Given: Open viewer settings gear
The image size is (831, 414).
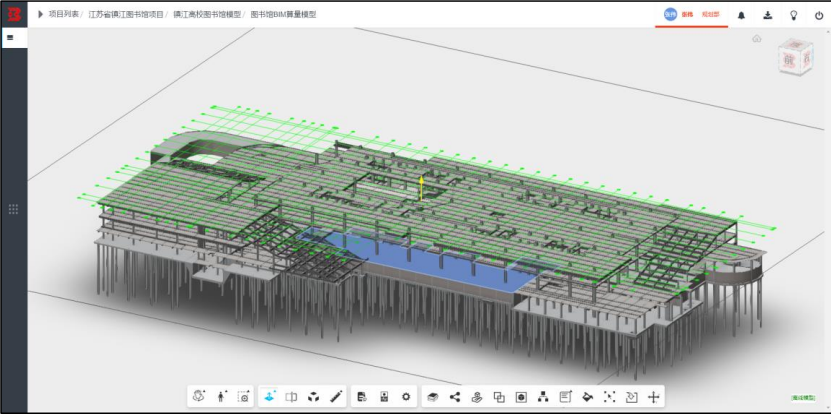Looking at the screenshot, I should [x=406, y=396].
